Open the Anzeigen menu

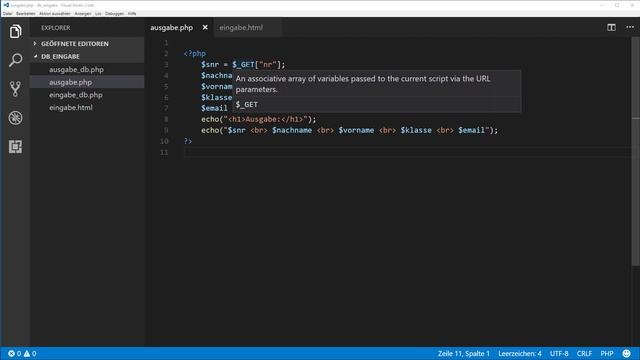(83, 13)
